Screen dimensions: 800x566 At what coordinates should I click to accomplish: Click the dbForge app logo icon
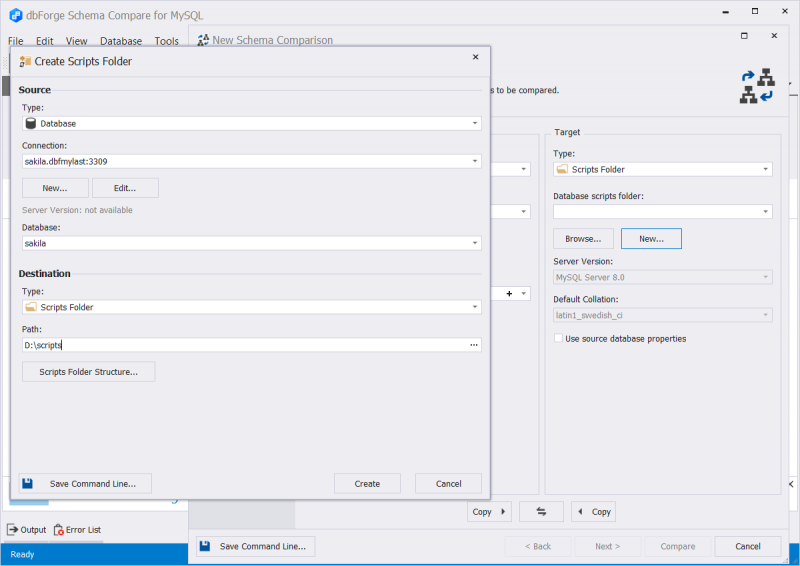[x=16, y=15]
